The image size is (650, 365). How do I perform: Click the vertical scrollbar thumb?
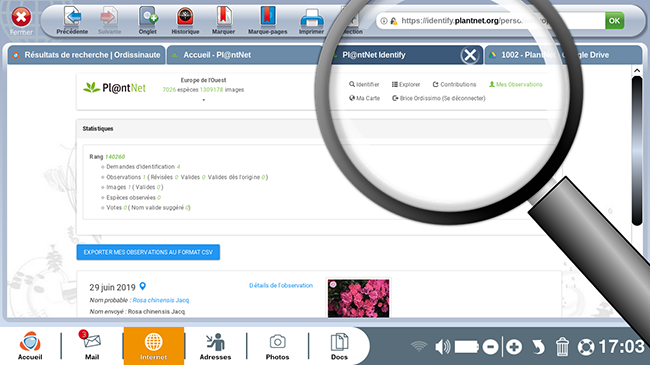(x=637, y=151)
